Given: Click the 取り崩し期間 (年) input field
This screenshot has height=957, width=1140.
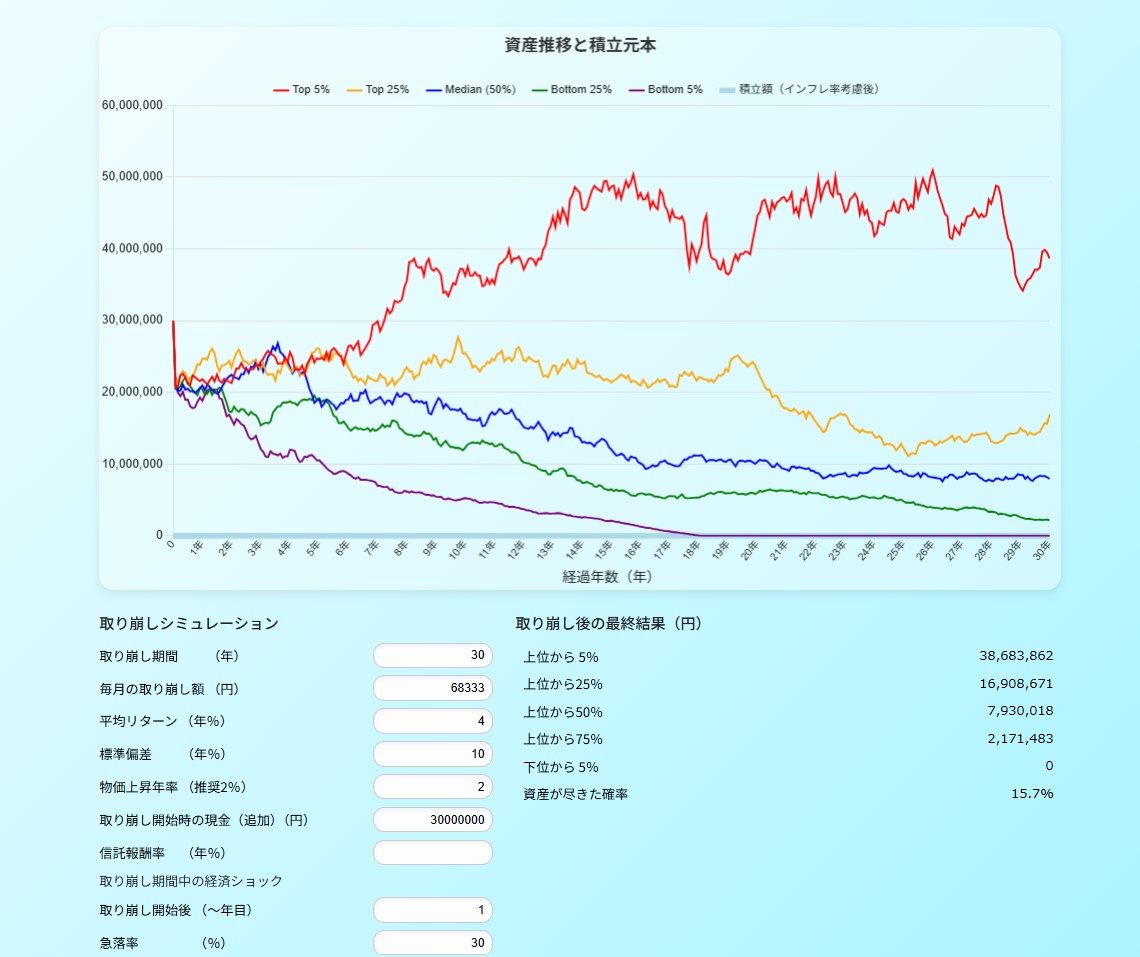Looking at the screenshot, I should (x=432, y=656).
